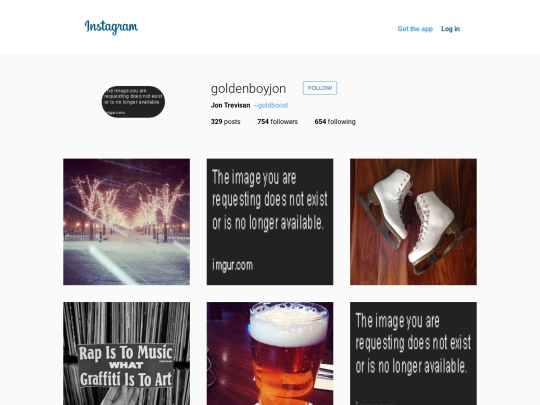Open the Get the app link
The image size is (540, 405).
click(x=415, y=29)
